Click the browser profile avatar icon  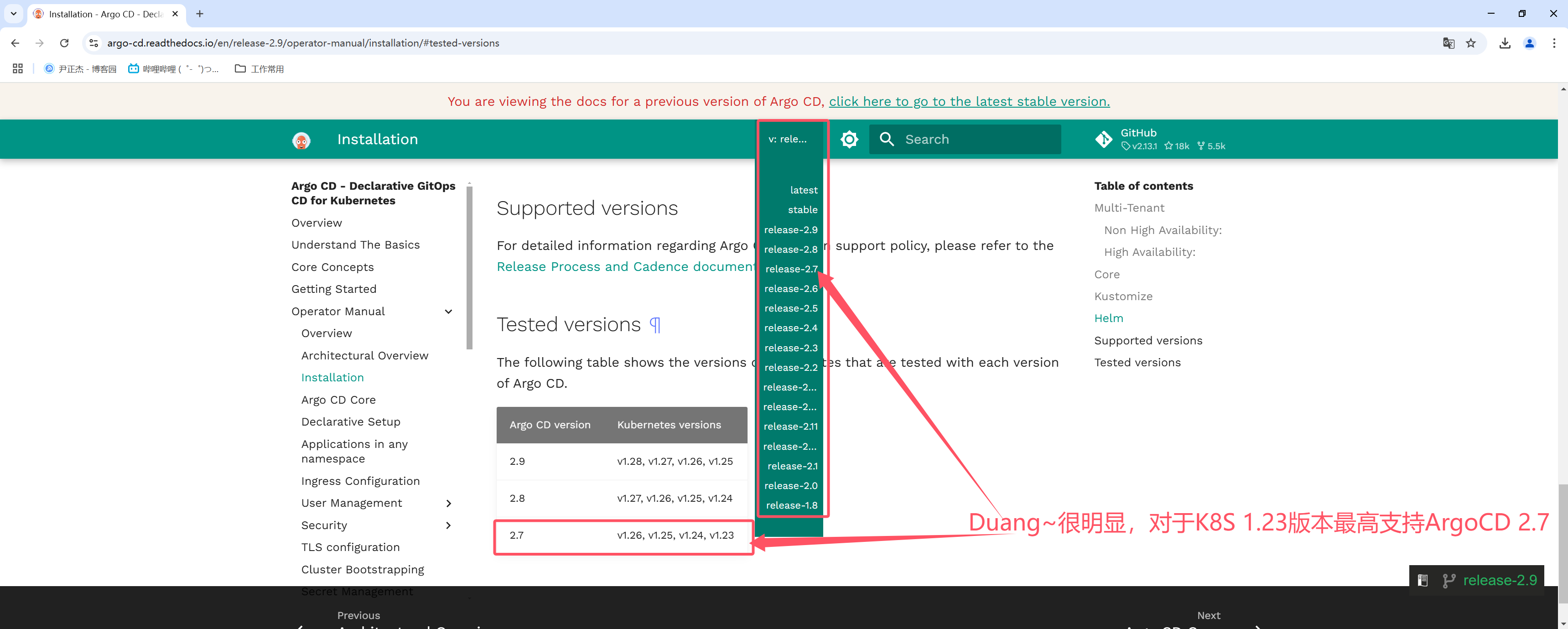point(1530,42)
